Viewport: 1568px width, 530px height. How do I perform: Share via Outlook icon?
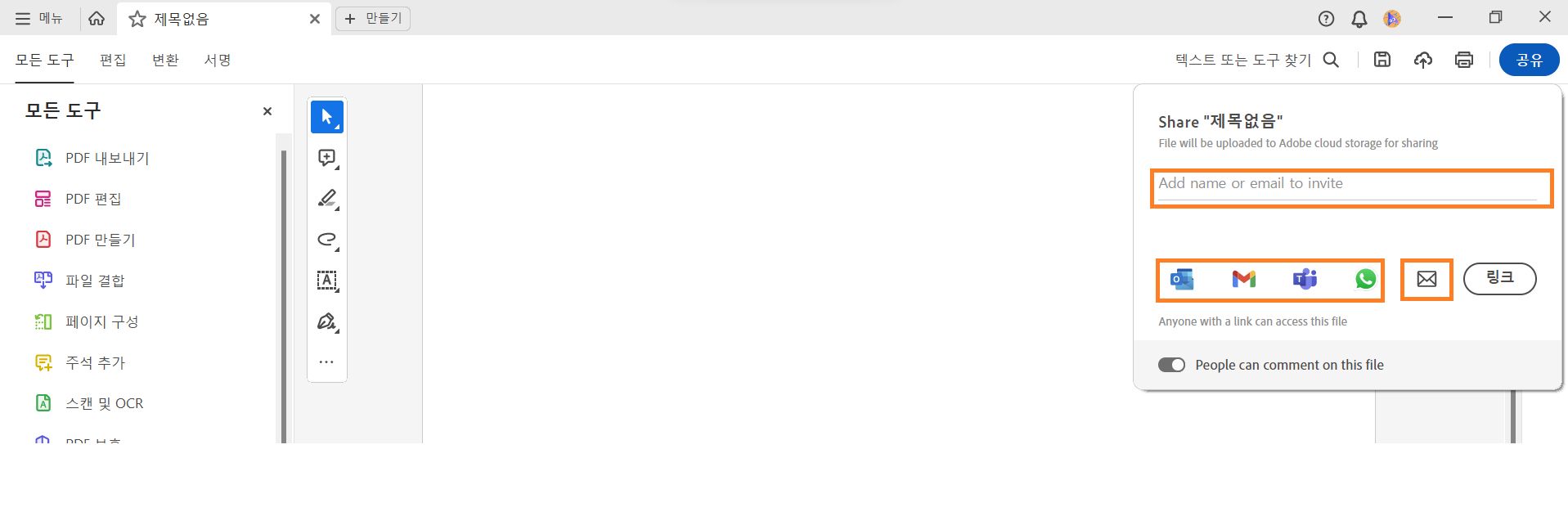tap(1182, 279)
